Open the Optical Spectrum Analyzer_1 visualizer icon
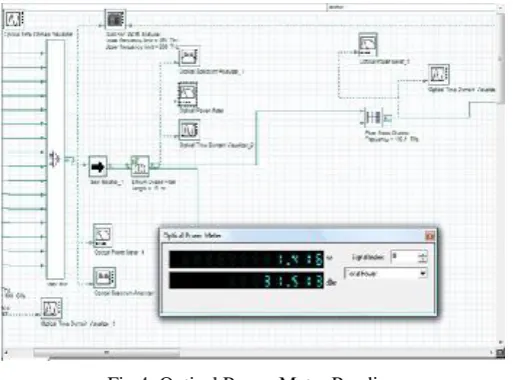513x380 pixels. click(x=189, y=56)
